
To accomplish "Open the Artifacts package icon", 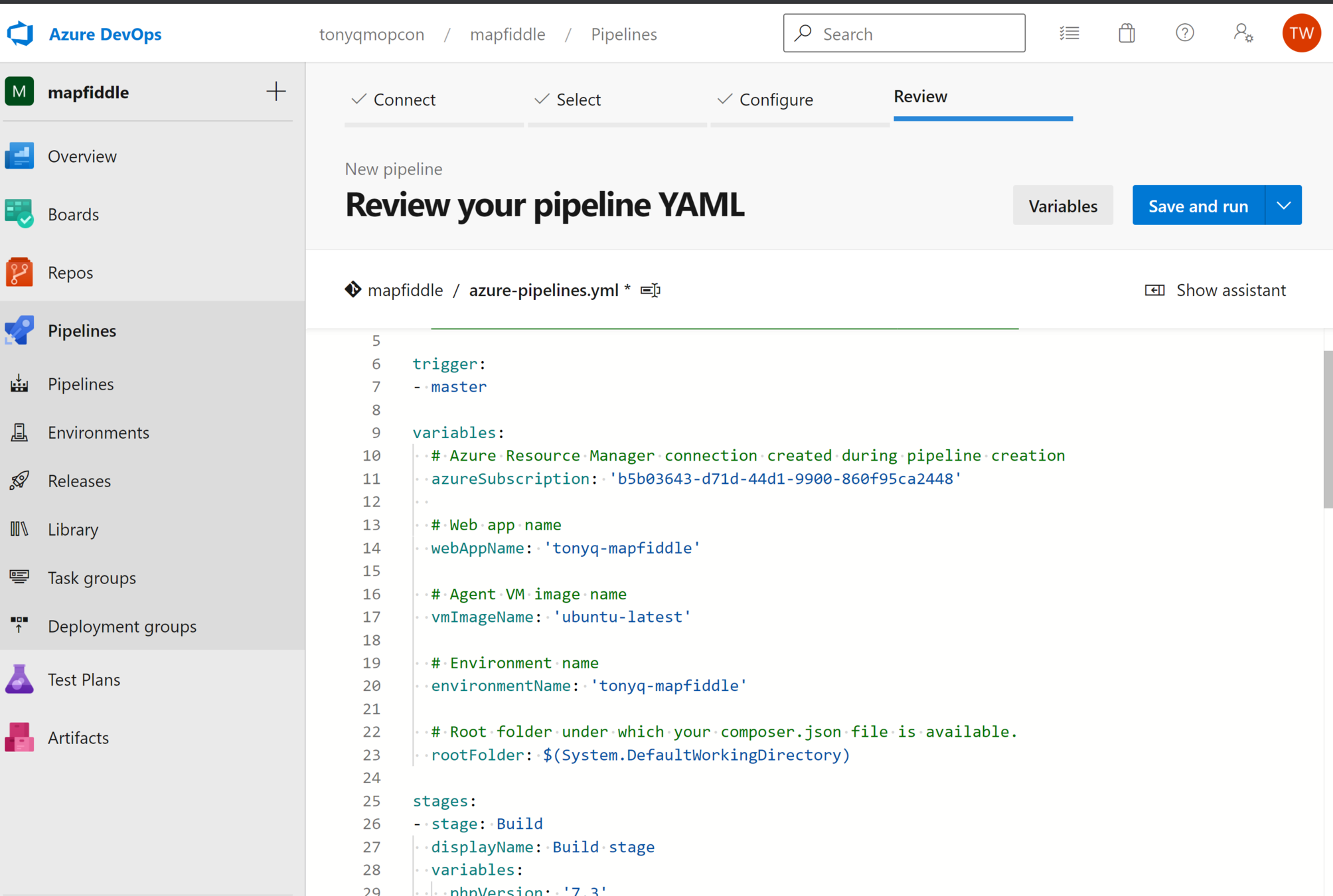I will (19, 737).
